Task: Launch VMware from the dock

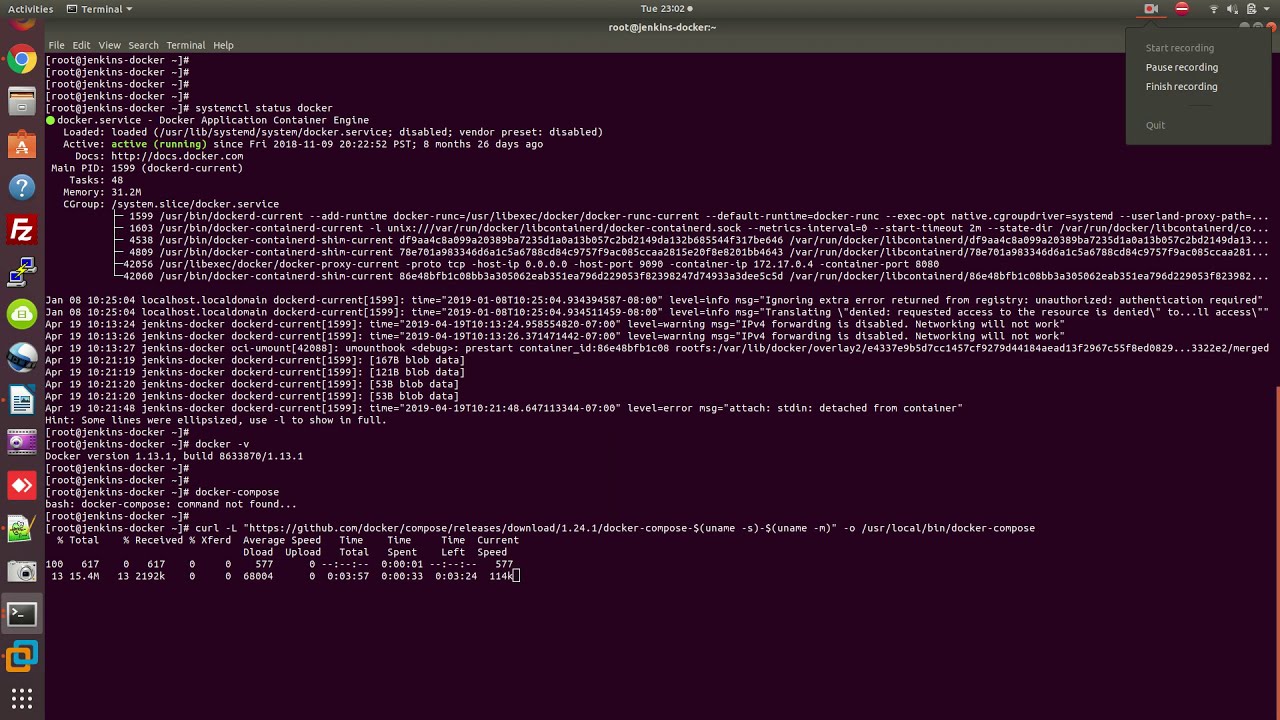Action: 22,657
